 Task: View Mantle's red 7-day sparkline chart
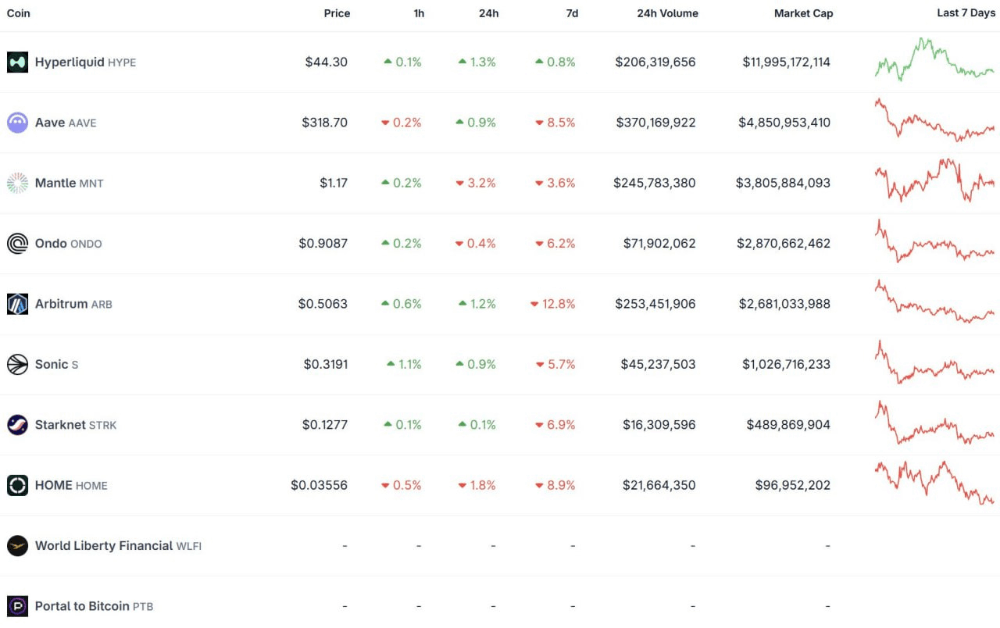[x=934, y=181]
